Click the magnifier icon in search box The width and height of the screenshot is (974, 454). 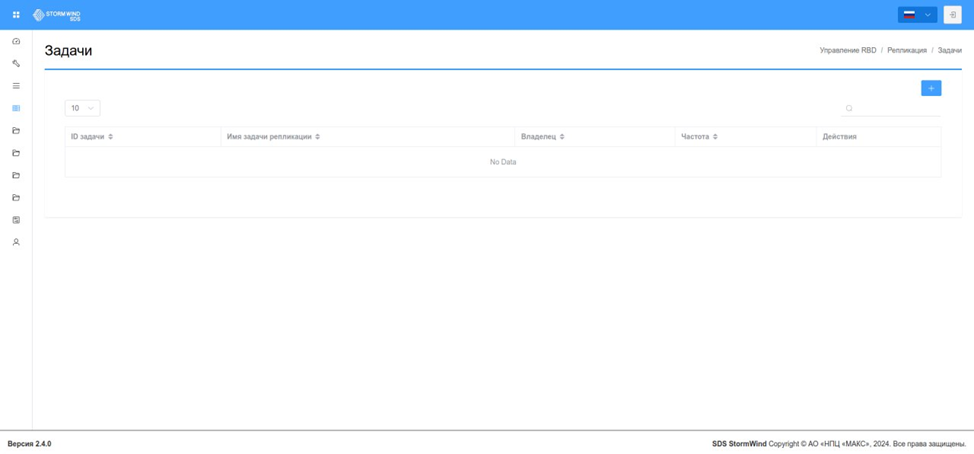(x=849, y=108)
